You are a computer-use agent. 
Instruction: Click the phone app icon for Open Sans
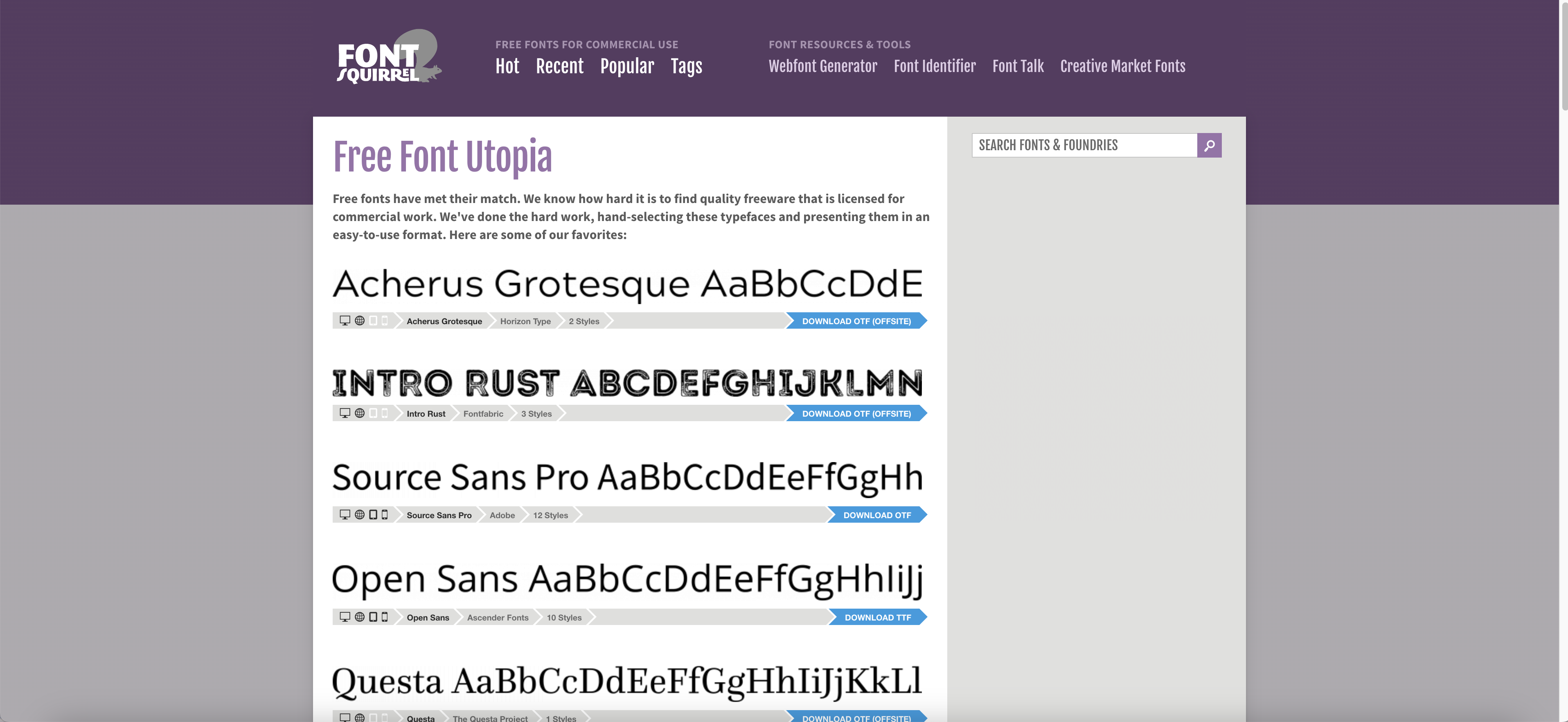[x=385, y=617]
